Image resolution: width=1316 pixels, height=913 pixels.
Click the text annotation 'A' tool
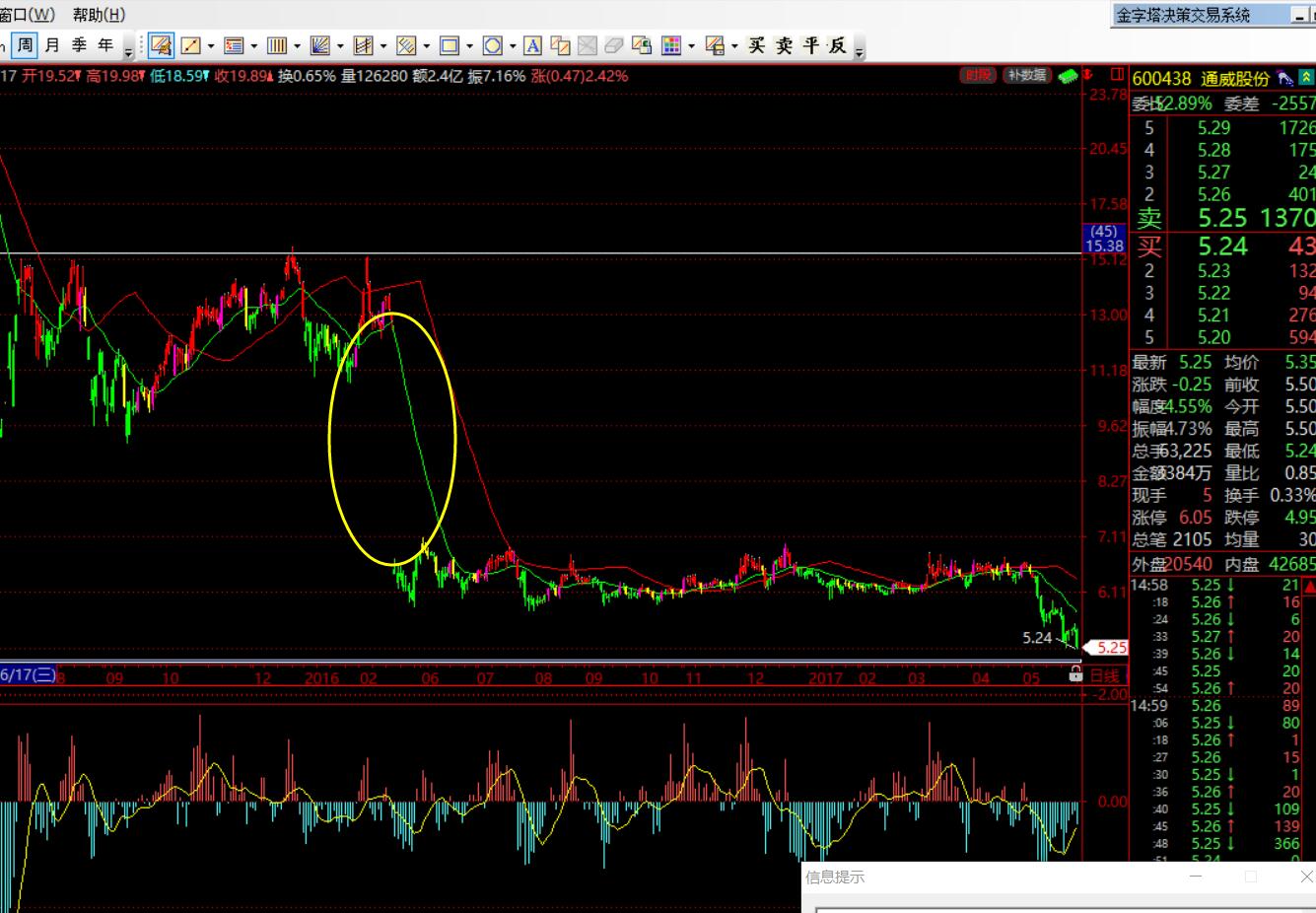pos(532,45)
